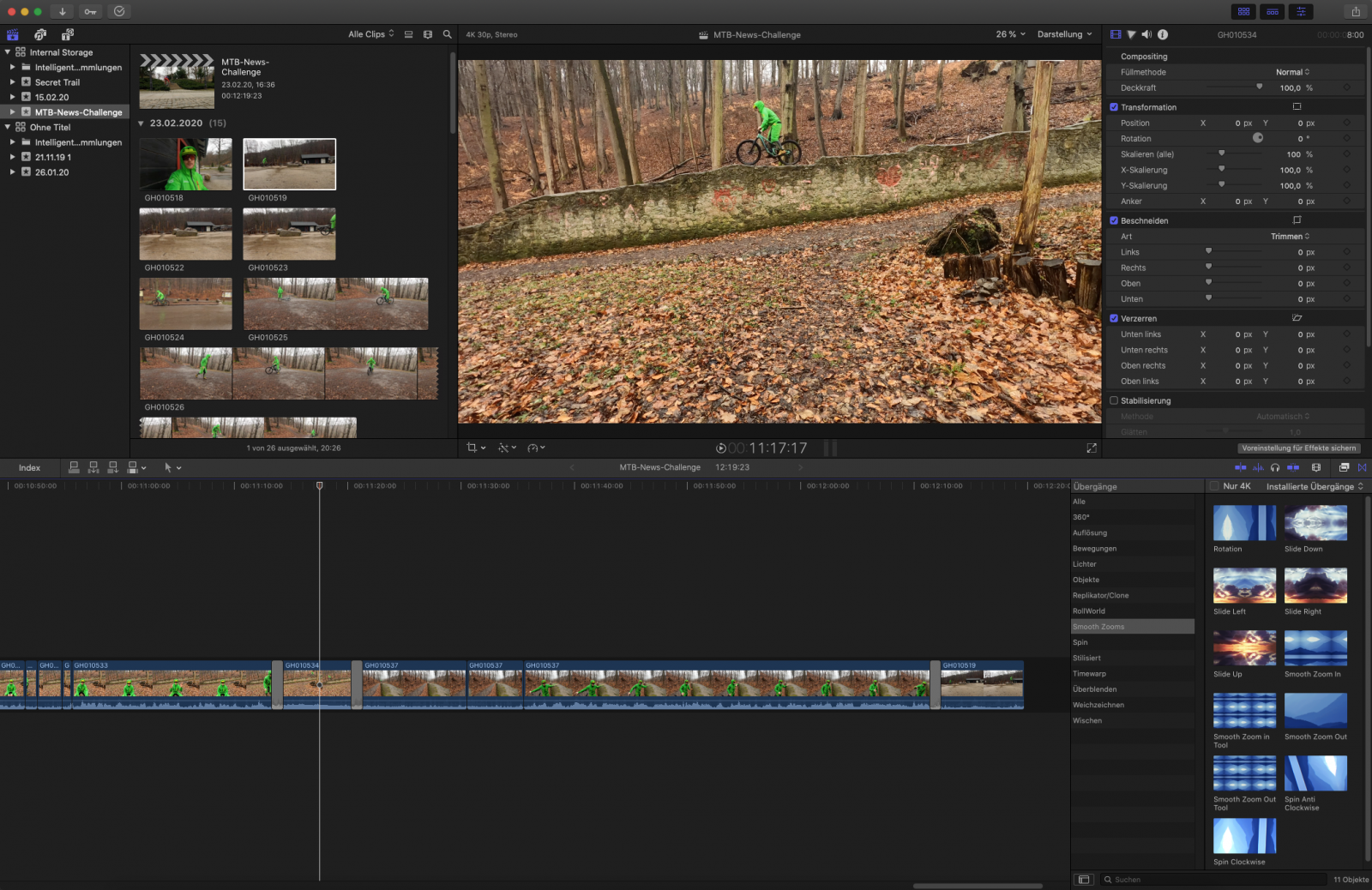
Task: Collapse the 23.02.2020 date group
Action: point(141,123)
